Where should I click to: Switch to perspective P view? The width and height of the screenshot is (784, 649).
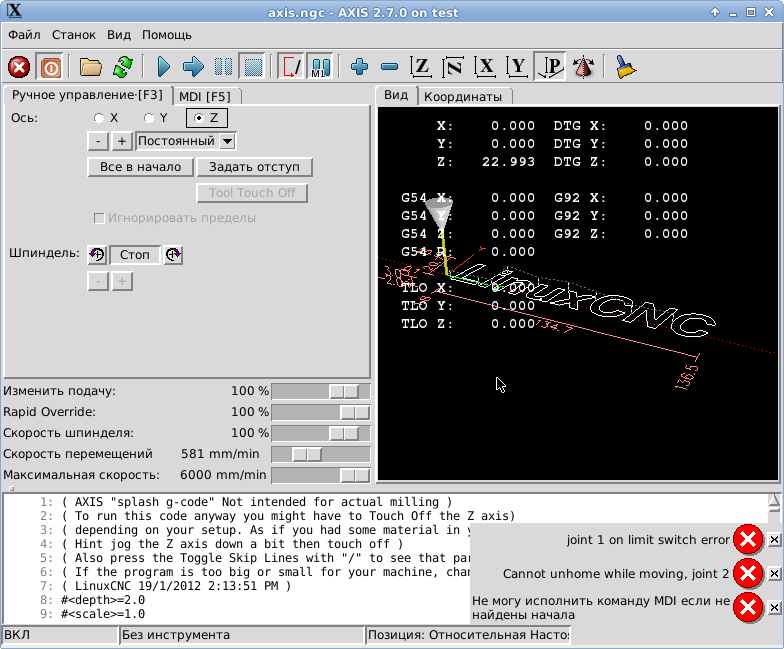pos(550,67)
